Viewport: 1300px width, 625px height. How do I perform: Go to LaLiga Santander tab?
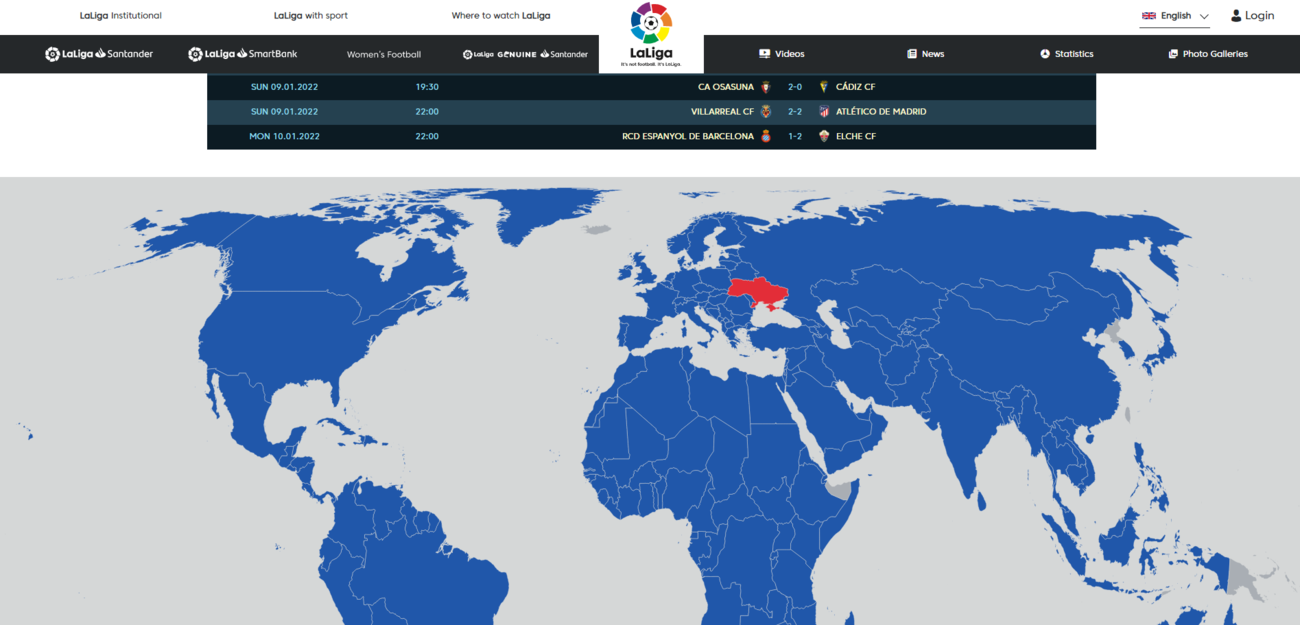(x=99, y=54)
